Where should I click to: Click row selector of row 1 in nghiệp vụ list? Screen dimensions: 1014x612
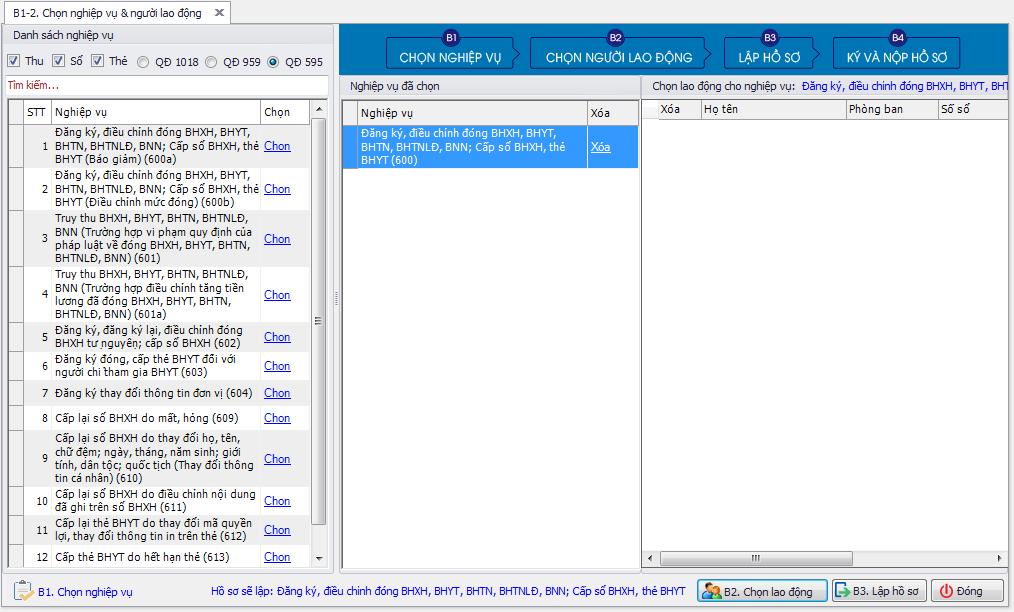coord(16,146)
